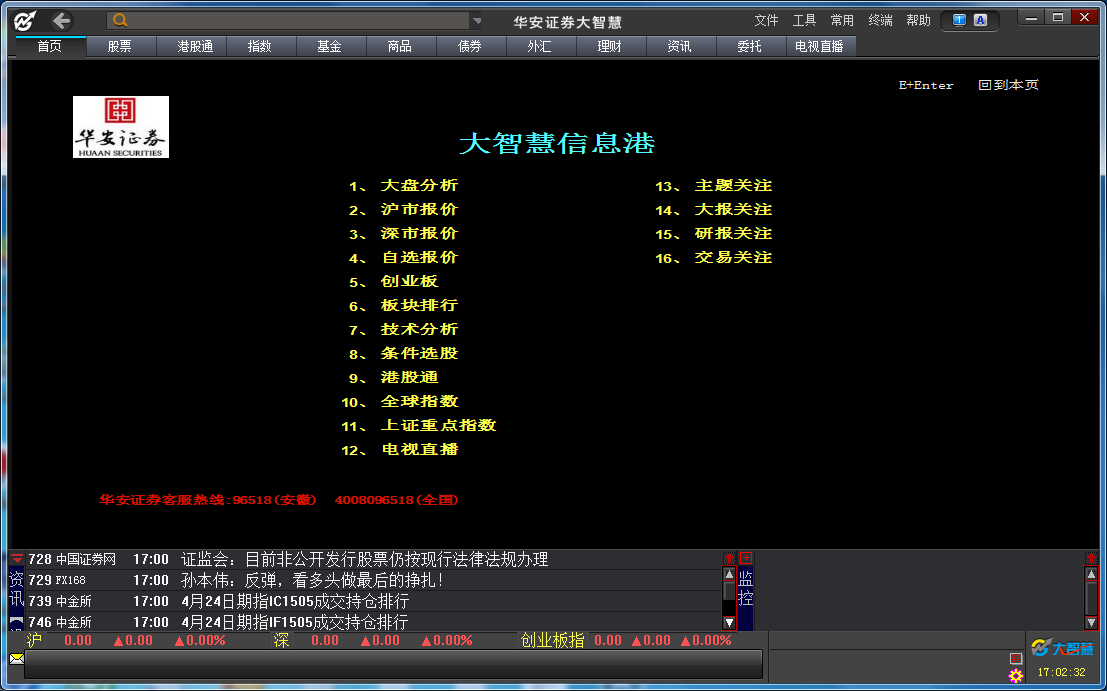1107x691 pixels.
Task: Click the Dazhihui app logo icon at top-left
Action: (25, 21)
